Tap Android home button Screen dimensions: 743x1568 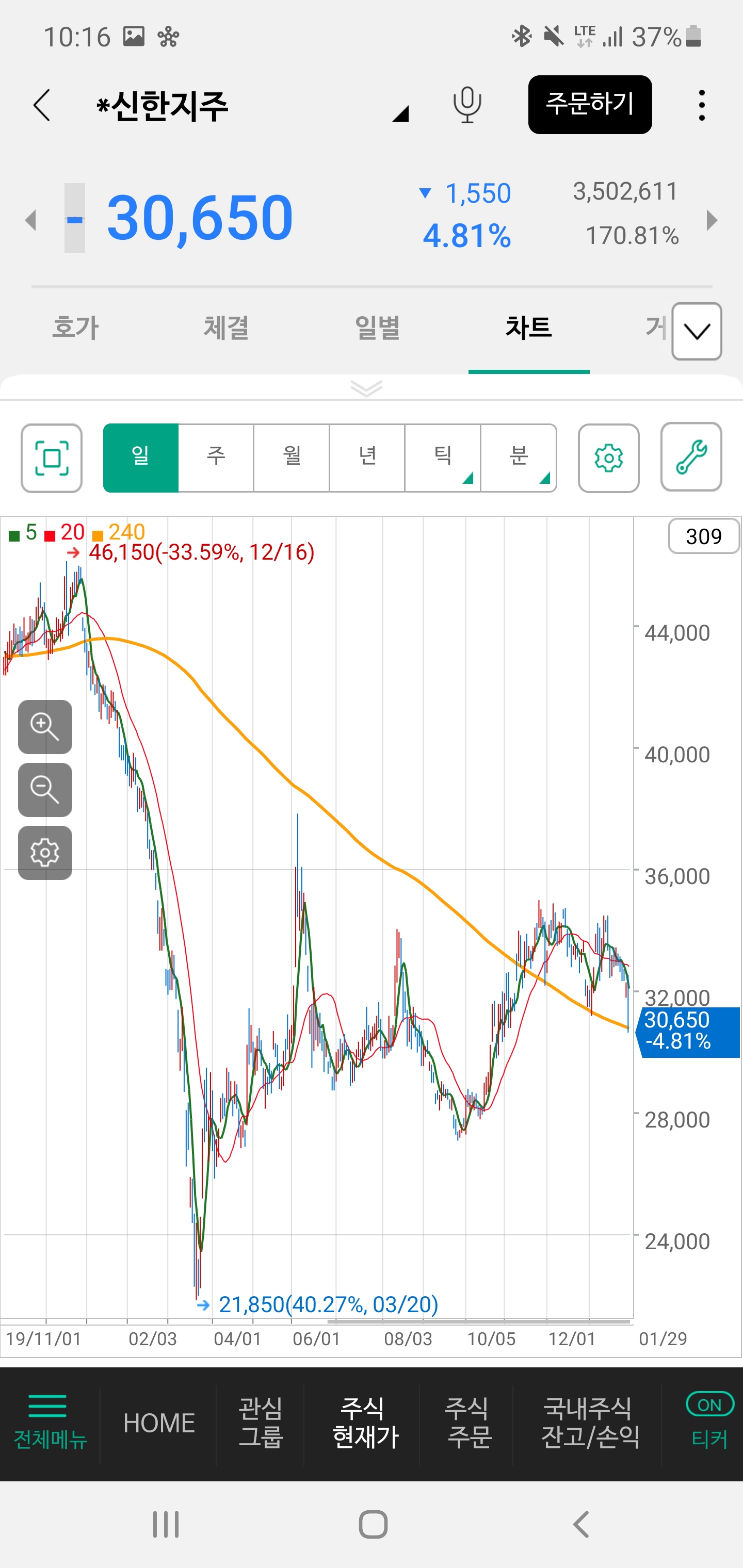click(373, 1524)
